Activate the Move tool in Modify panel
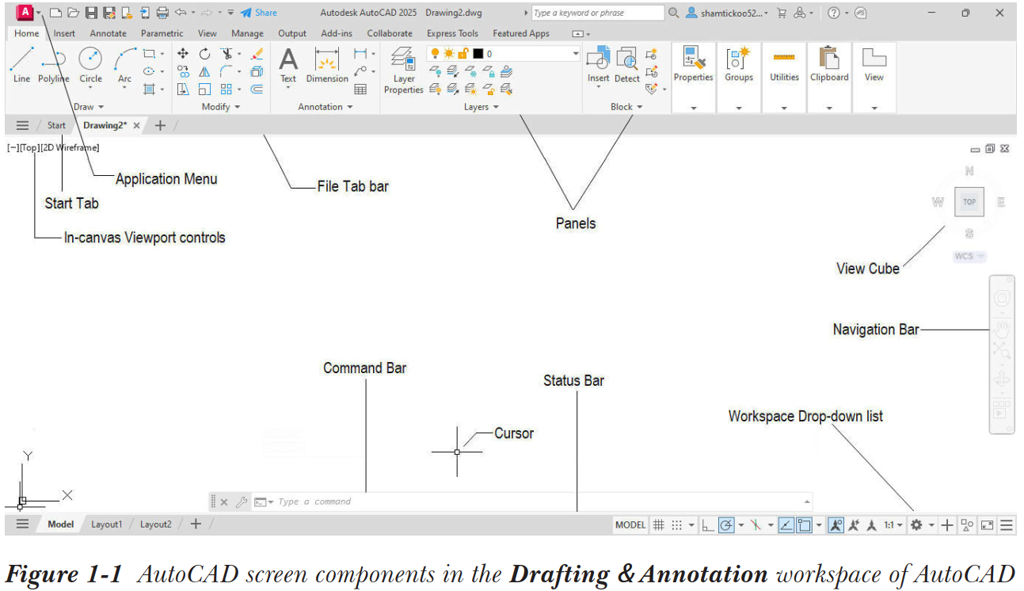 [x=183, y=54]
